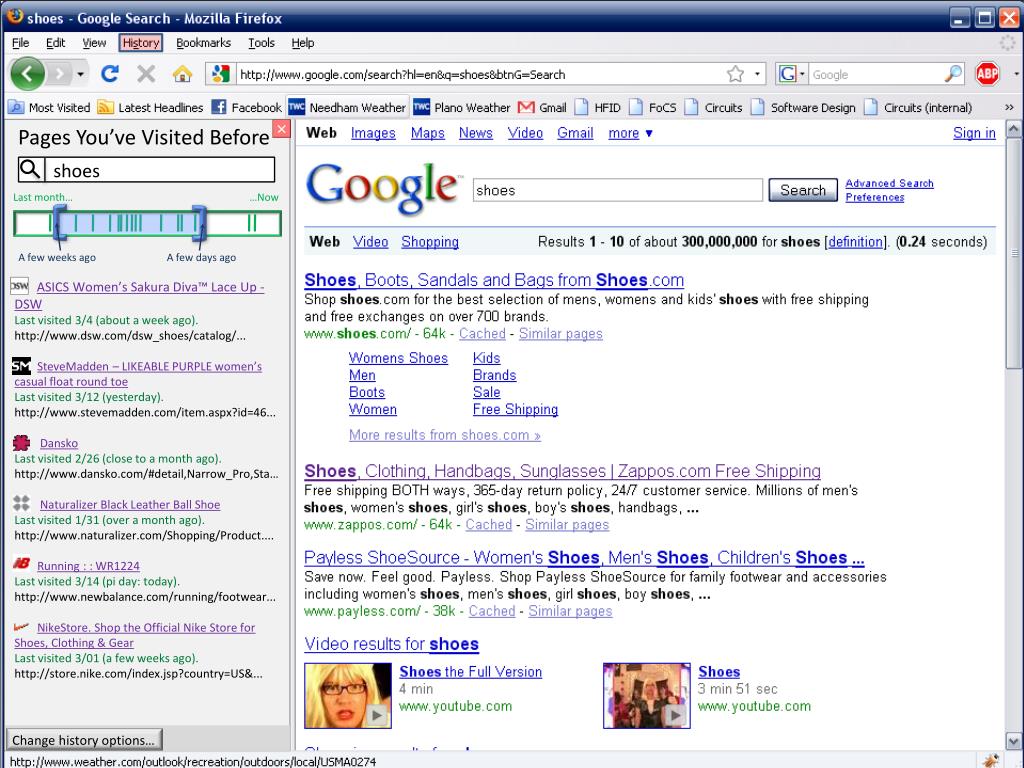This screenshot has width=1024, height=768.
Task: Click the Nike swoosh favicon
Action: pos(22,626)
